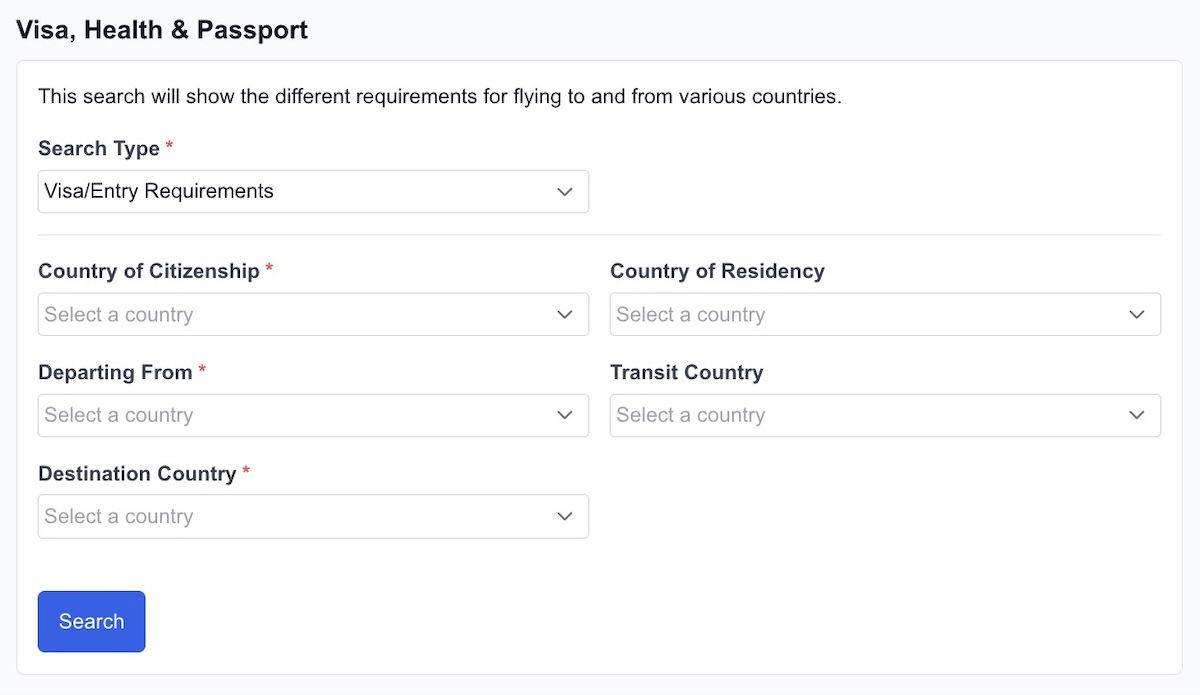This screenshot has width=1200, height=695.
Task: Click the Country of Citizenship chevron arrow
Action: (565, 314)
